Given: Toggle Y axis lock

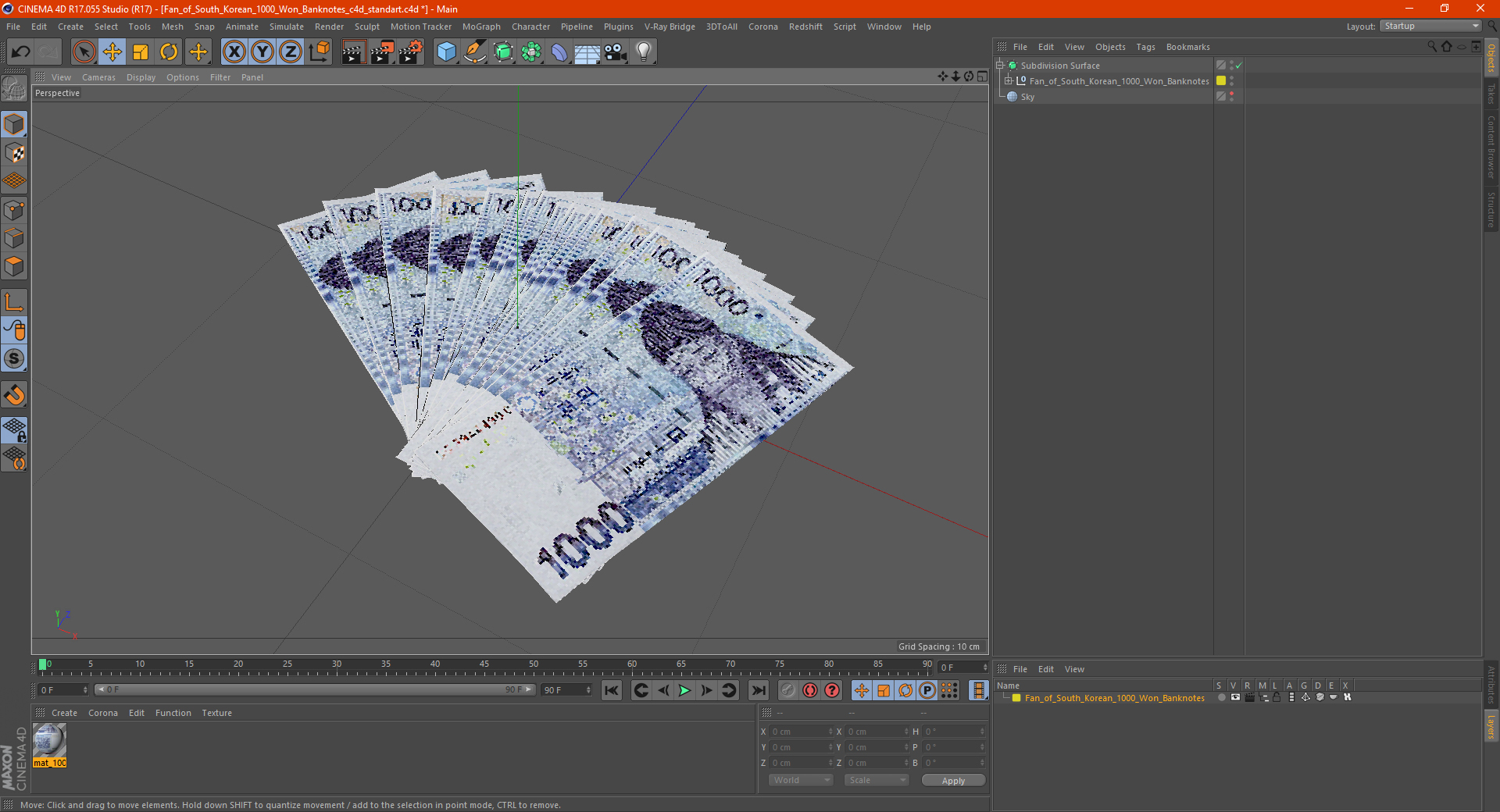Looking at the screenshot, I should tap(262, 52).
